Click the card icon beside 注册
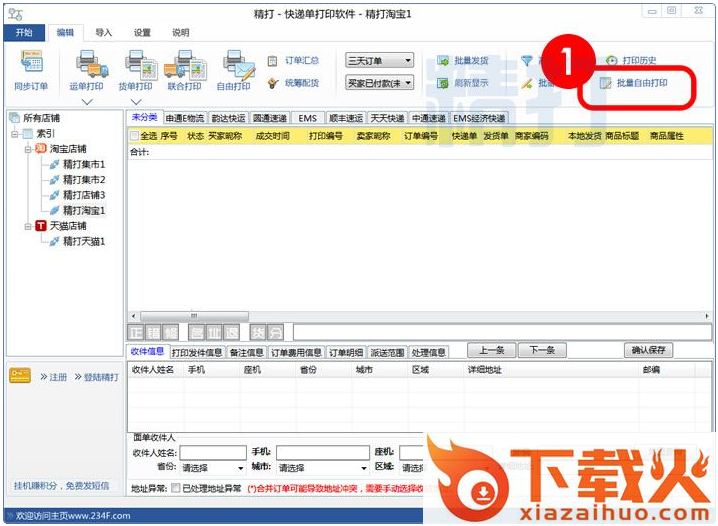Image resolution: width=718 pixels, height=526 pixels. click(20, 375)
